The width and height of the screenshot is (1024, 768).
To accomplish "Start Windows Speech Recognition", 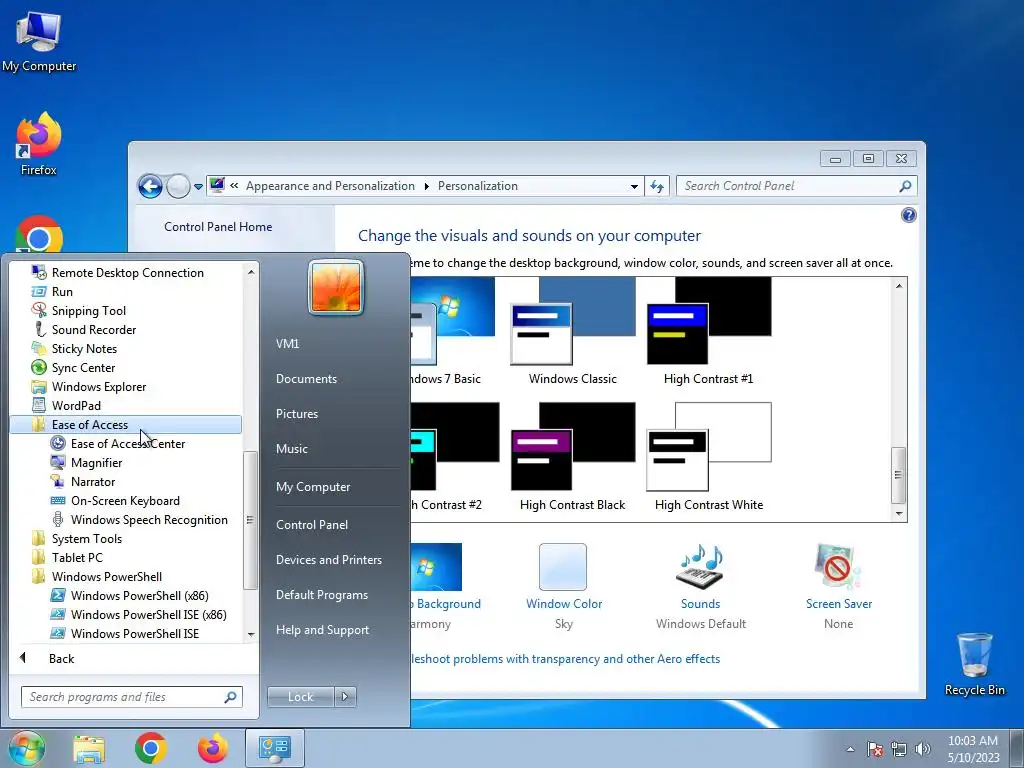I will point(139,519).
